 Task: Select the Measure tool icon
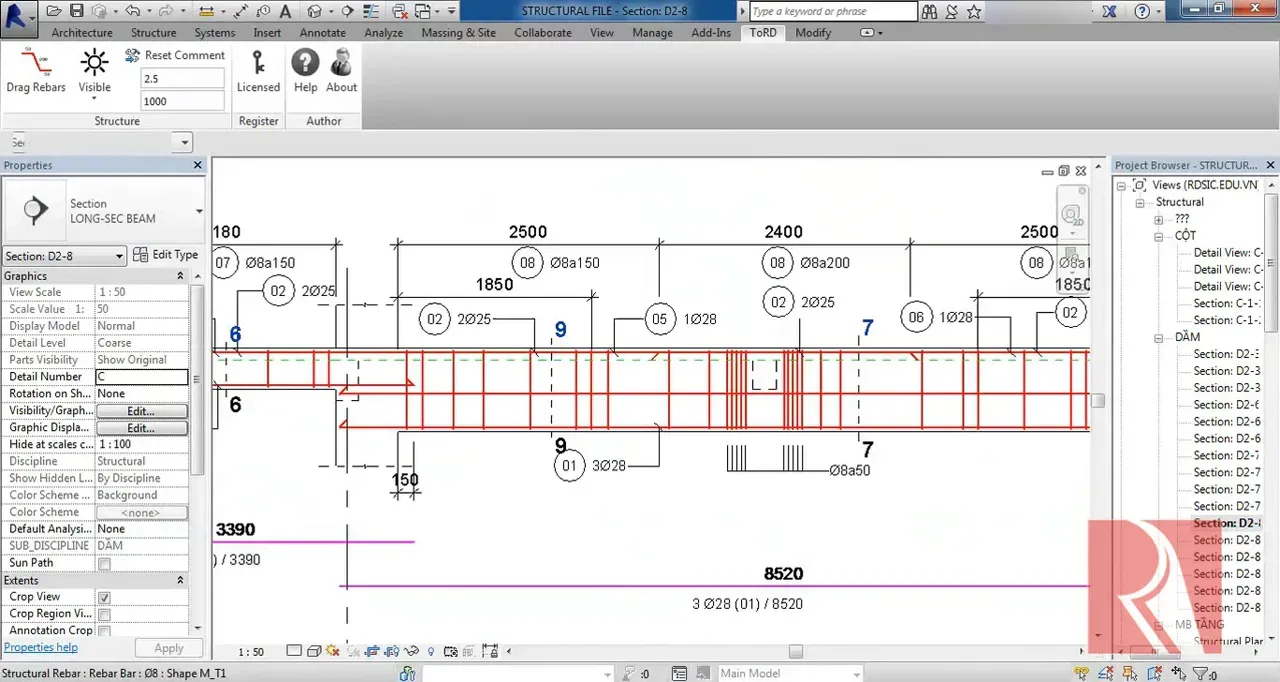[206, 12]
